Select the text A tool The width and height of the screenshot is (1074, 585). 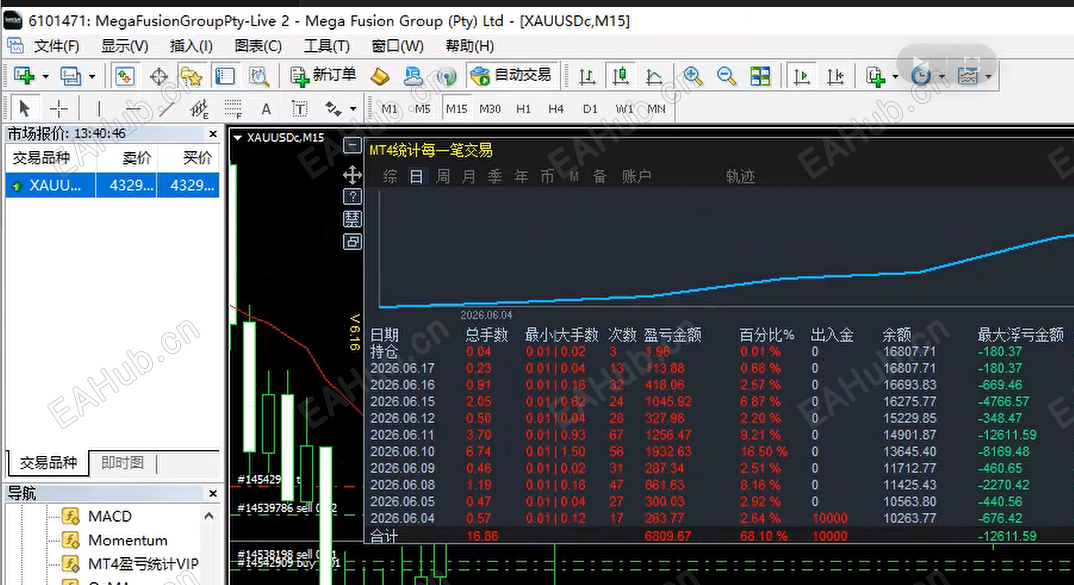[x=266, y=108]
